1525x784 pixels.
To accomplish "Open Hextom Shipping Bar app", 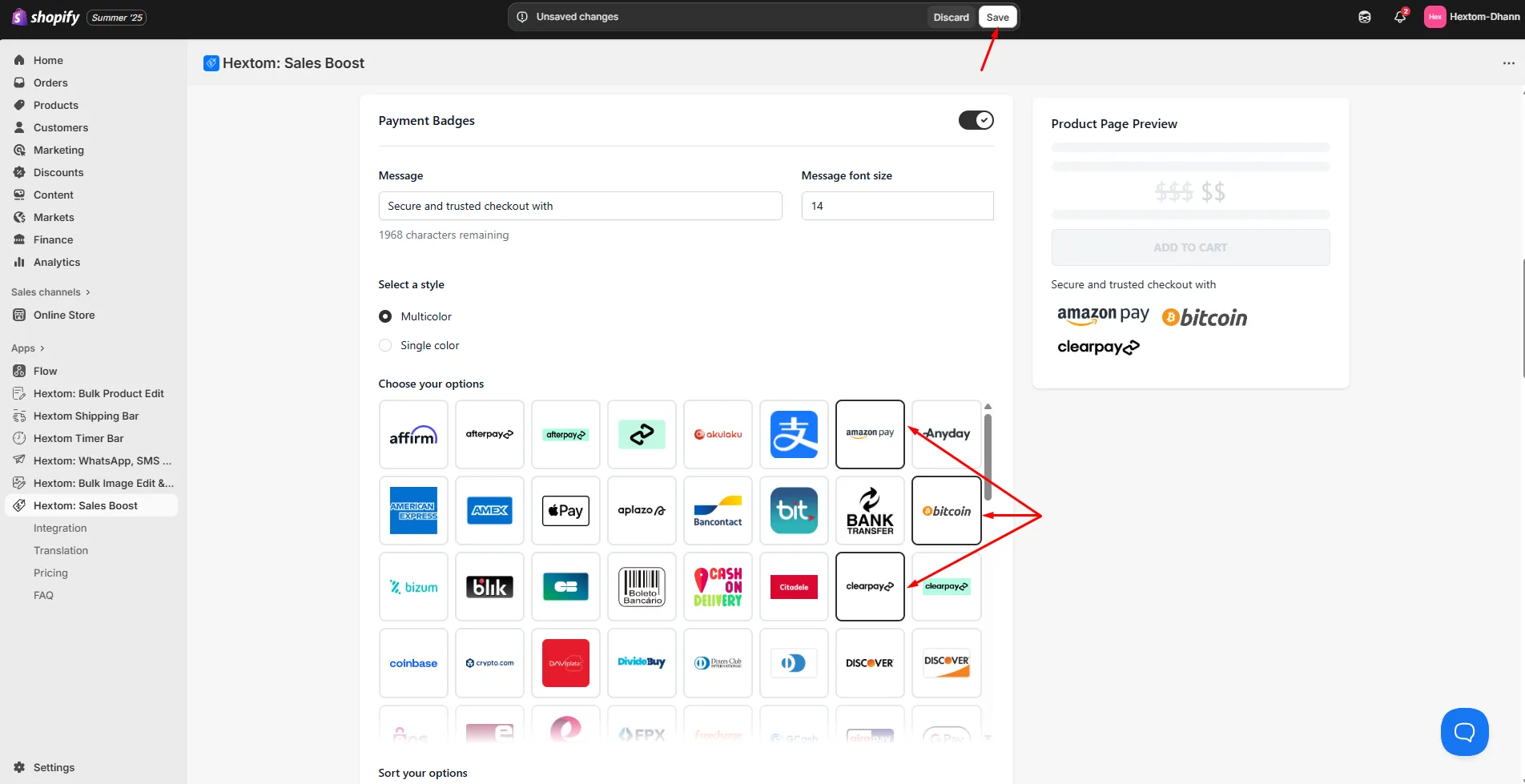I will tap(86, 416).
